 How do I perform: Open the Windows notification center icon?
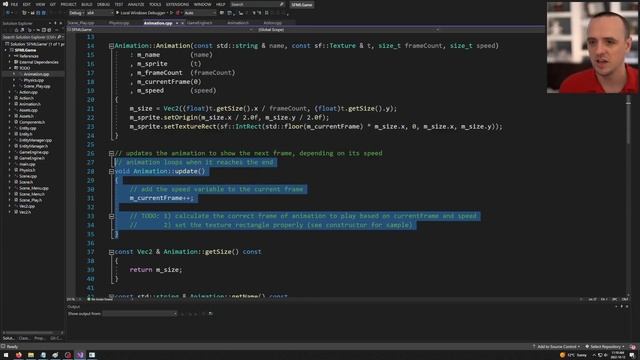pyautogui.click(x=632, y=355)
